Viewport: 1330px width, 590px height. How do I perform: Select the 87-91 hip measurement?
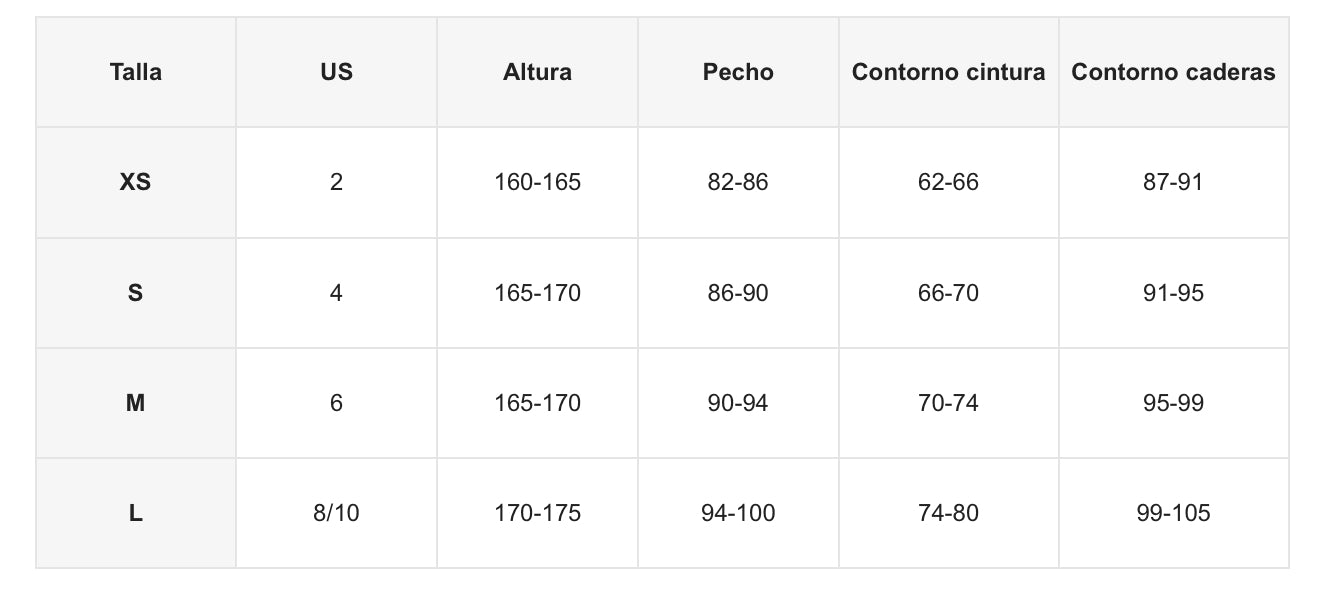click(1173, 182)
